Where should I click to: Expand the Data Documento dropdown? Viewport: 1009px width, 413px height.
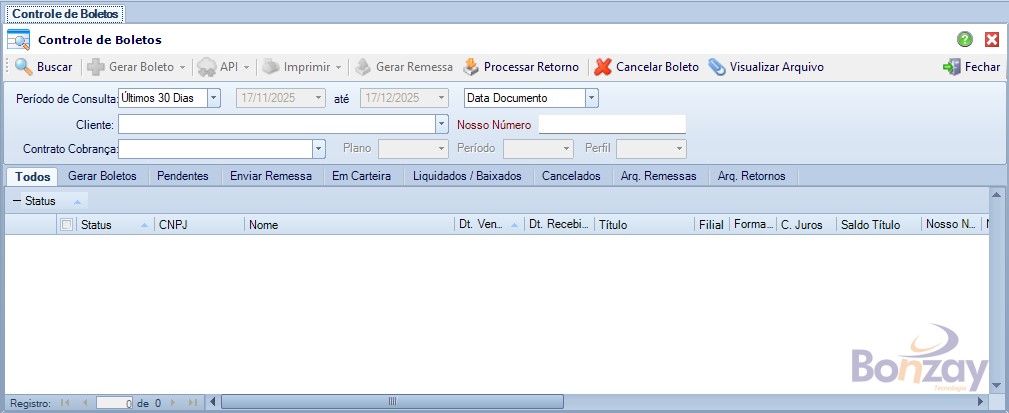591,98
